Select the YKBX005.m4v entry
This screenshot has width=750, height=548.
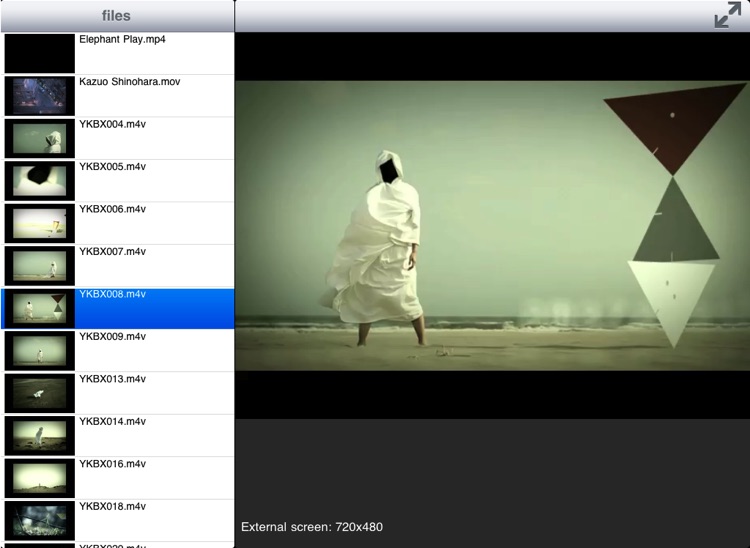155,180
